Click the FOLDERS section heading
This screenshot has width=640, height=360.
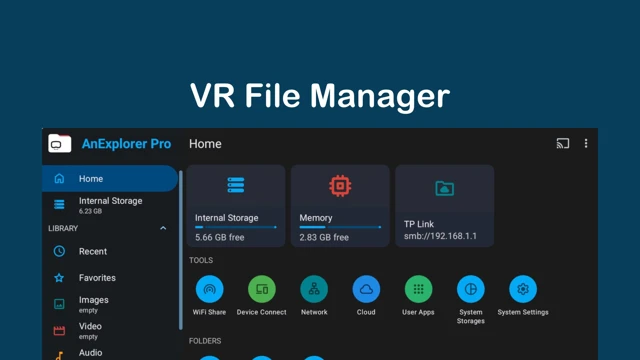[x=205, y=341]
